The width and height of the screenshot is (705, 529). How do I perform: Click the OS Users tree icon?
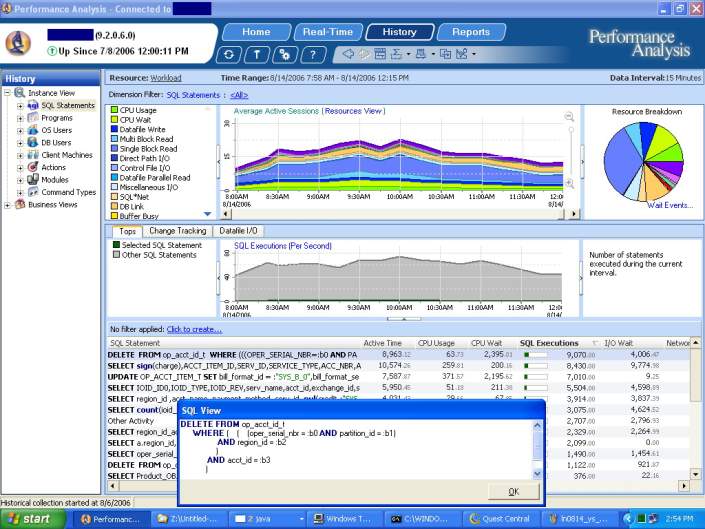point(32,130)
